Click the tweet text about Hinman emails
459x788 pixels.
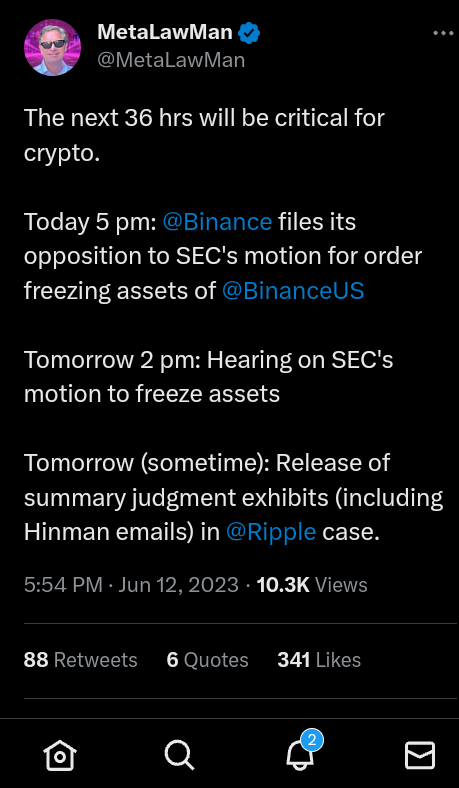tap(233, 498)
